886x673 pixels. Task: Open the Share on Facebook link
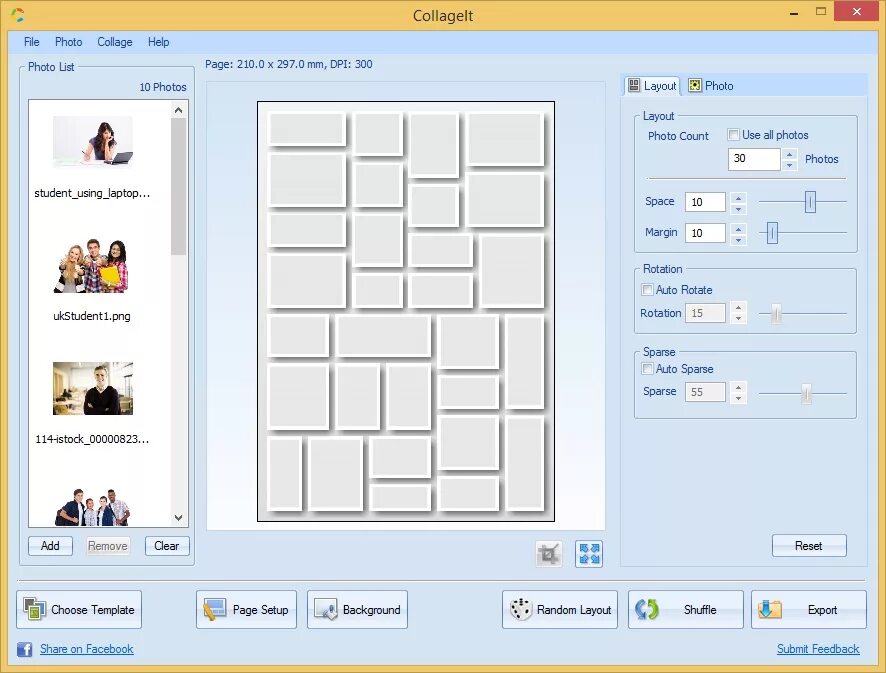(x=86, y=649)
